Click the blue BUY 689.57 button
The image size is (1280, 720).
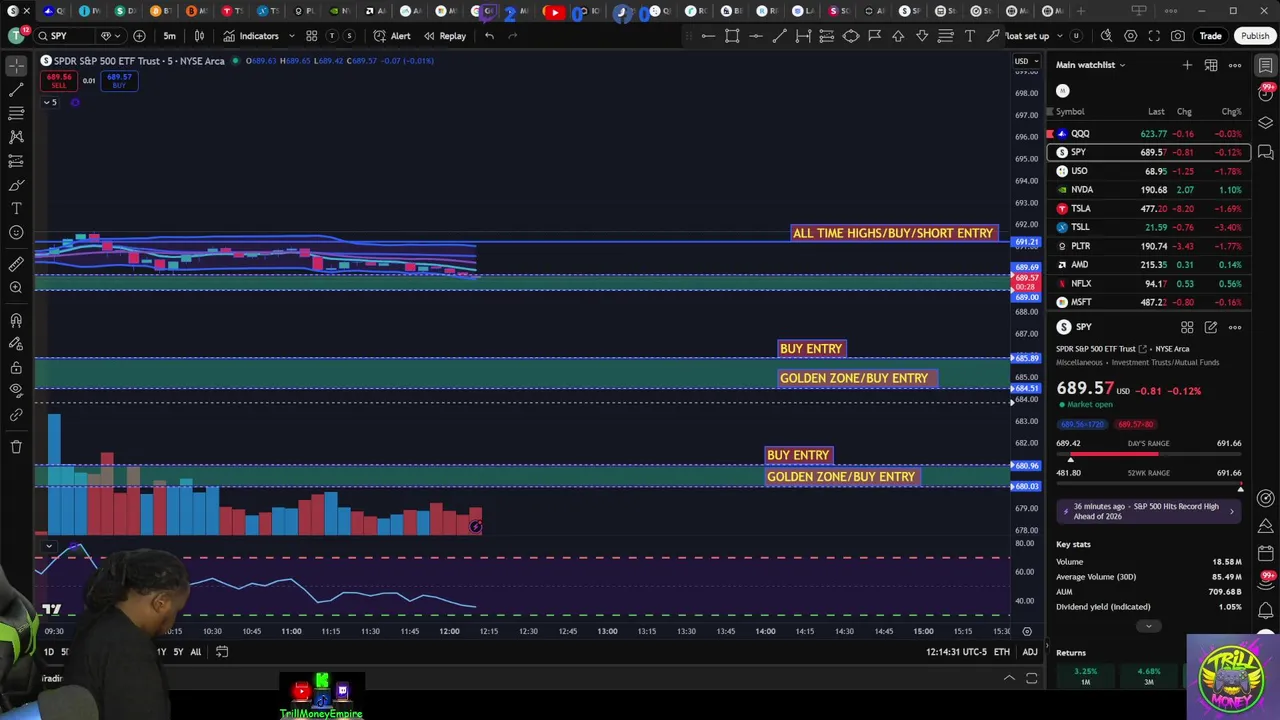point(119,81)
